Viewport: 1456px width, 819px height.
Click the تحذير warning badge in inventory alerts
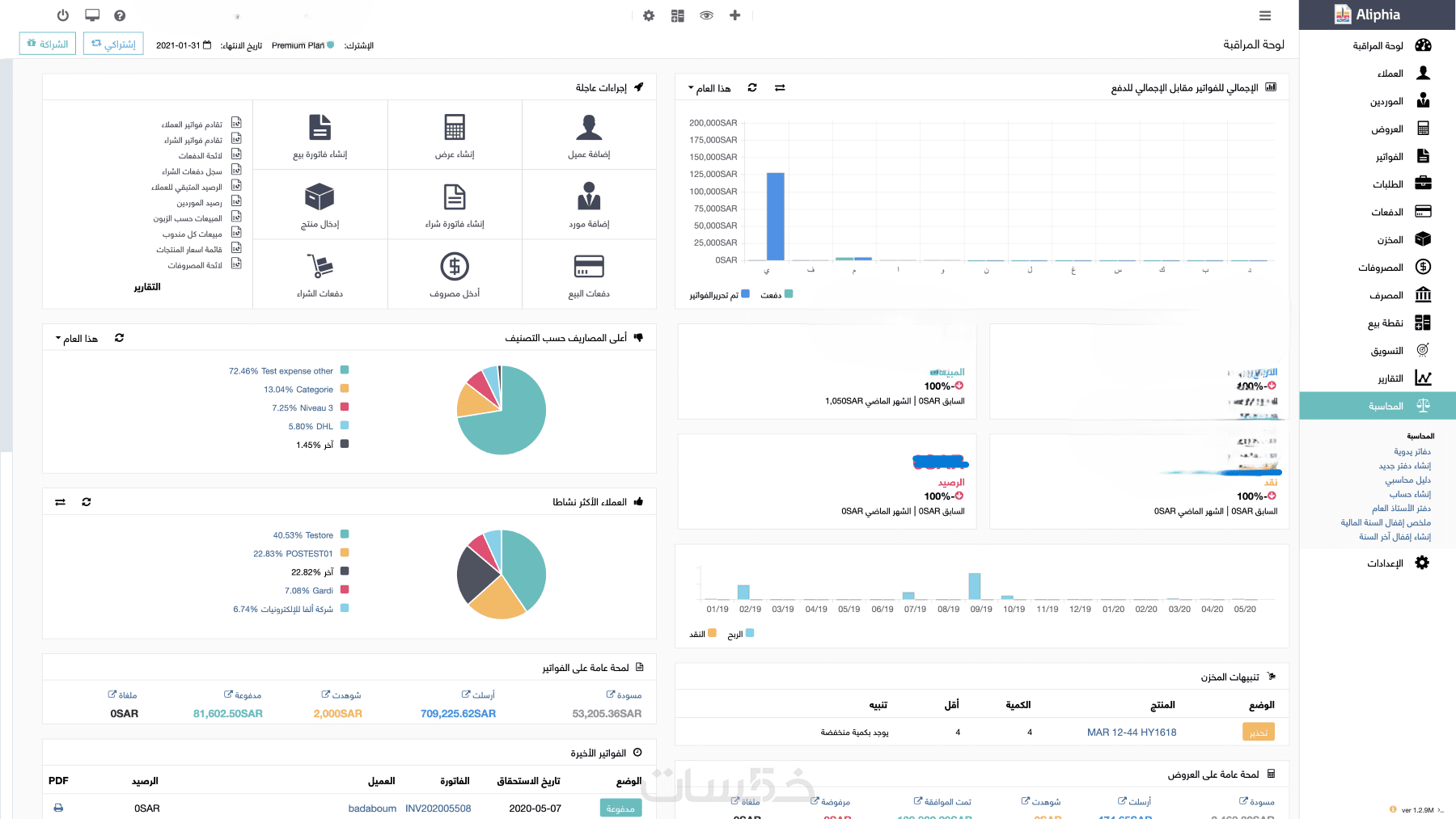pyautogui.click(x=1258, y=732)
